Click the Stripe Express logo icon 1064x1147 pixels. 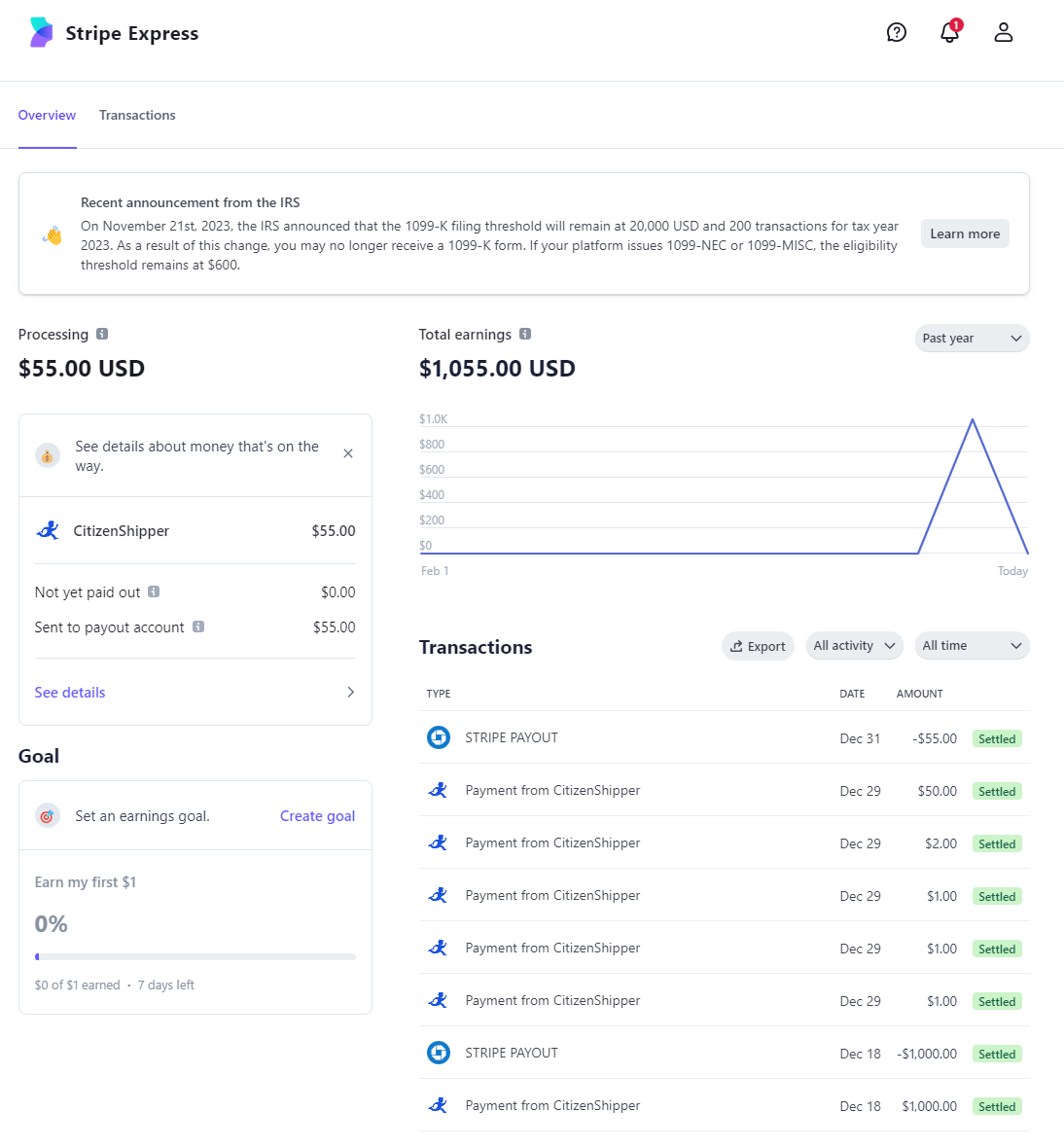click(x=41, y=33)
